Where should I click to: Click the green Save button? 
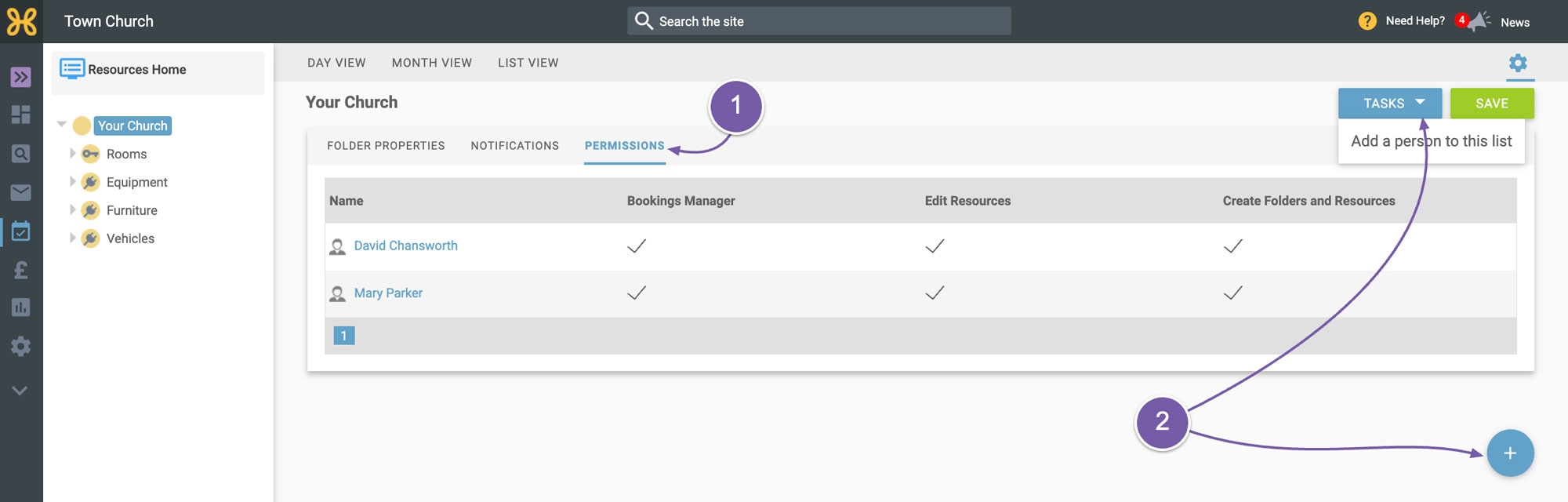pyautogui.click(x=1492, y=104)
